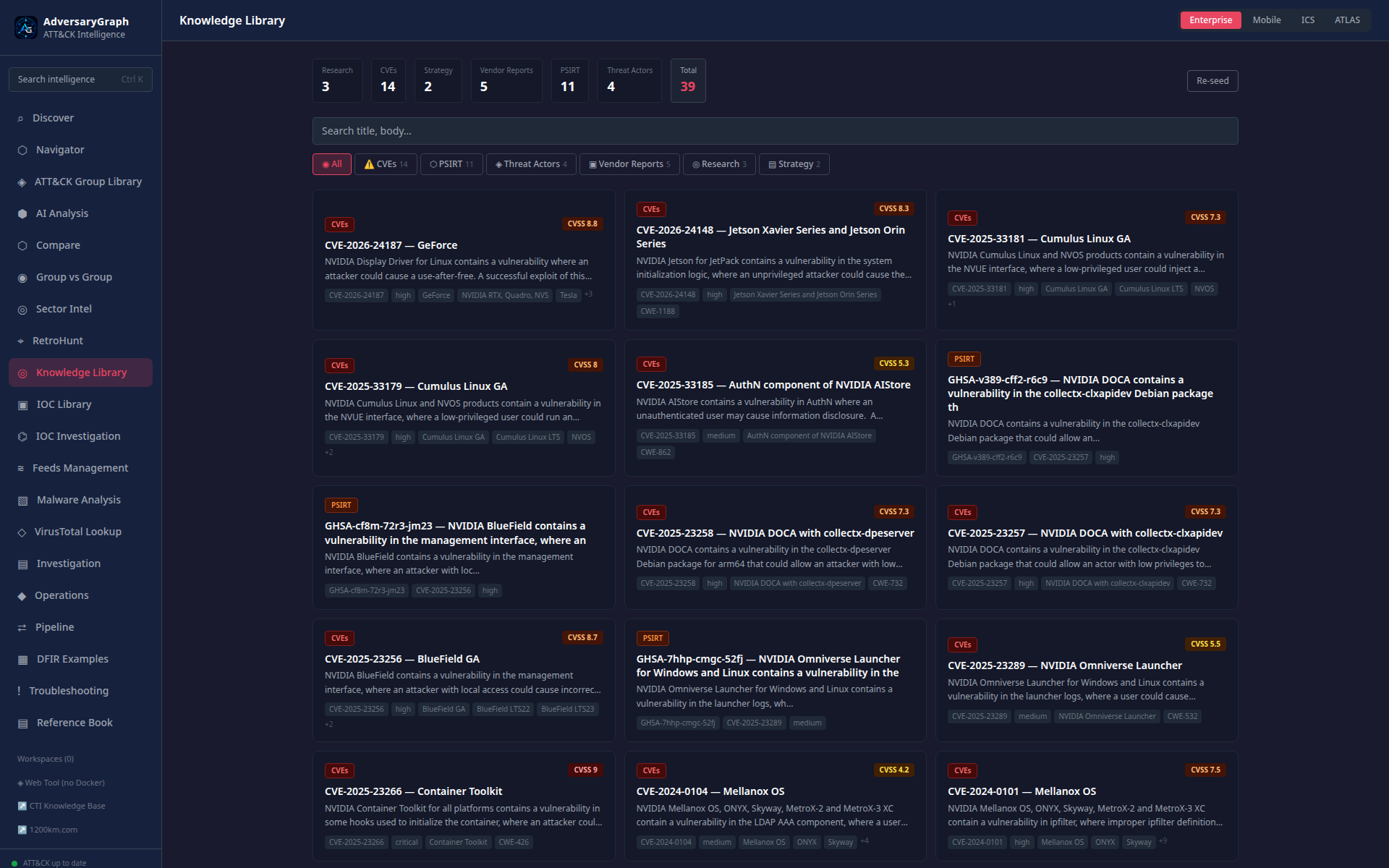Screen dimensions: 1389x868
Task: Switch to the ATLAS domain tab
Action: point(1347,20)
